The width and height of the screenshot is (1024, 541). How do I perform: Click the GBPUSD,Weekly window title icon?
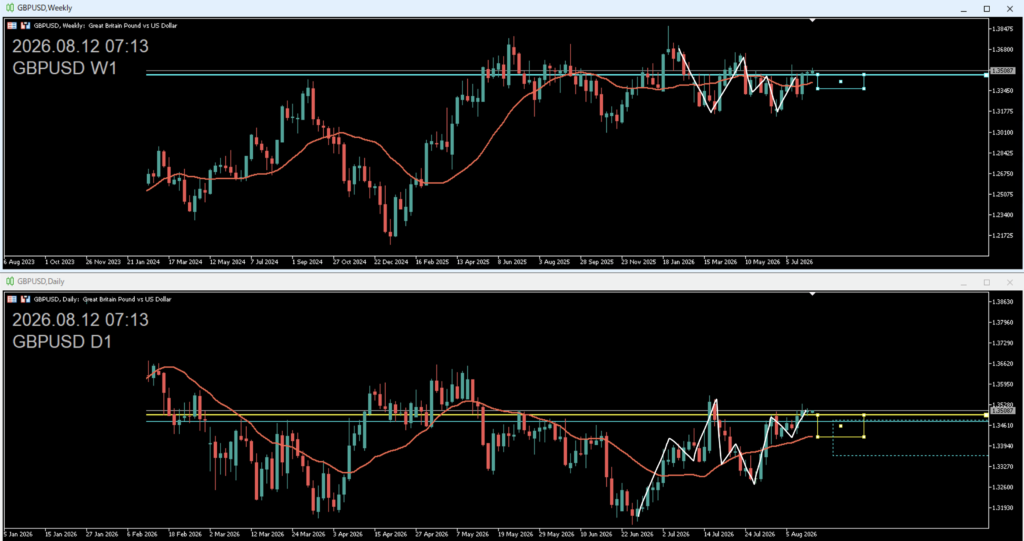10,8
